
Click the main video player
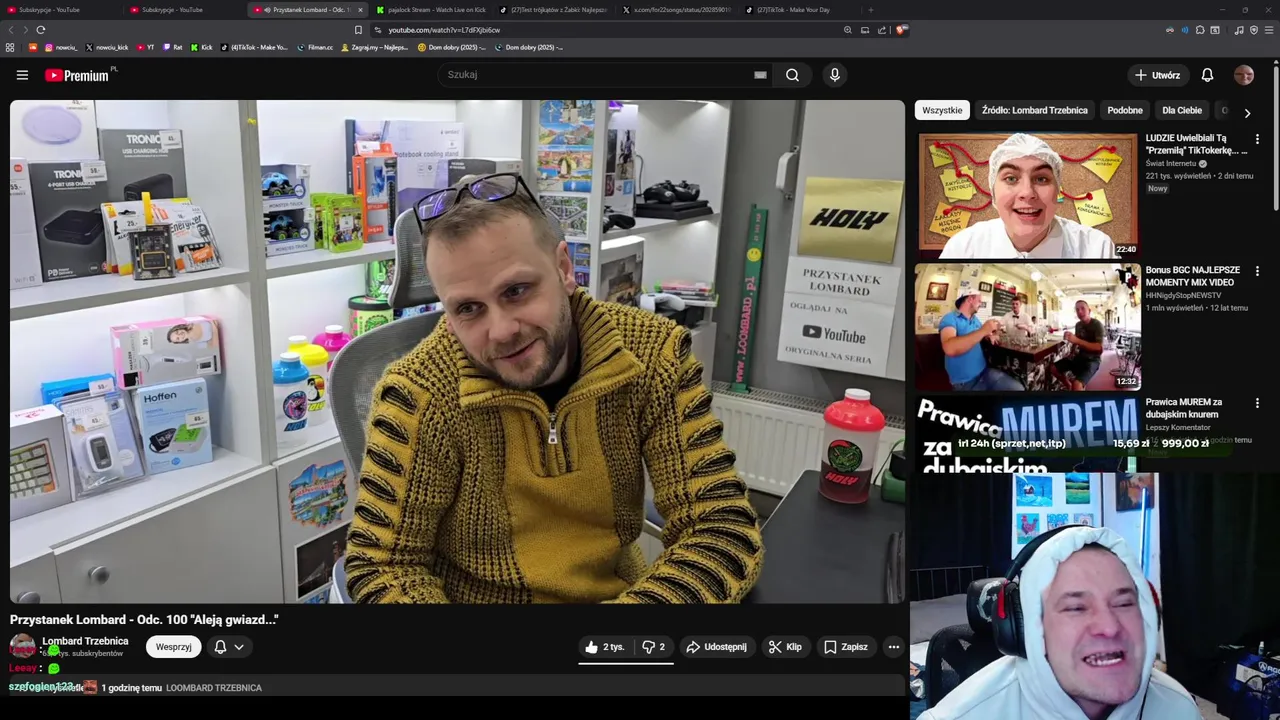click(457, 351)
